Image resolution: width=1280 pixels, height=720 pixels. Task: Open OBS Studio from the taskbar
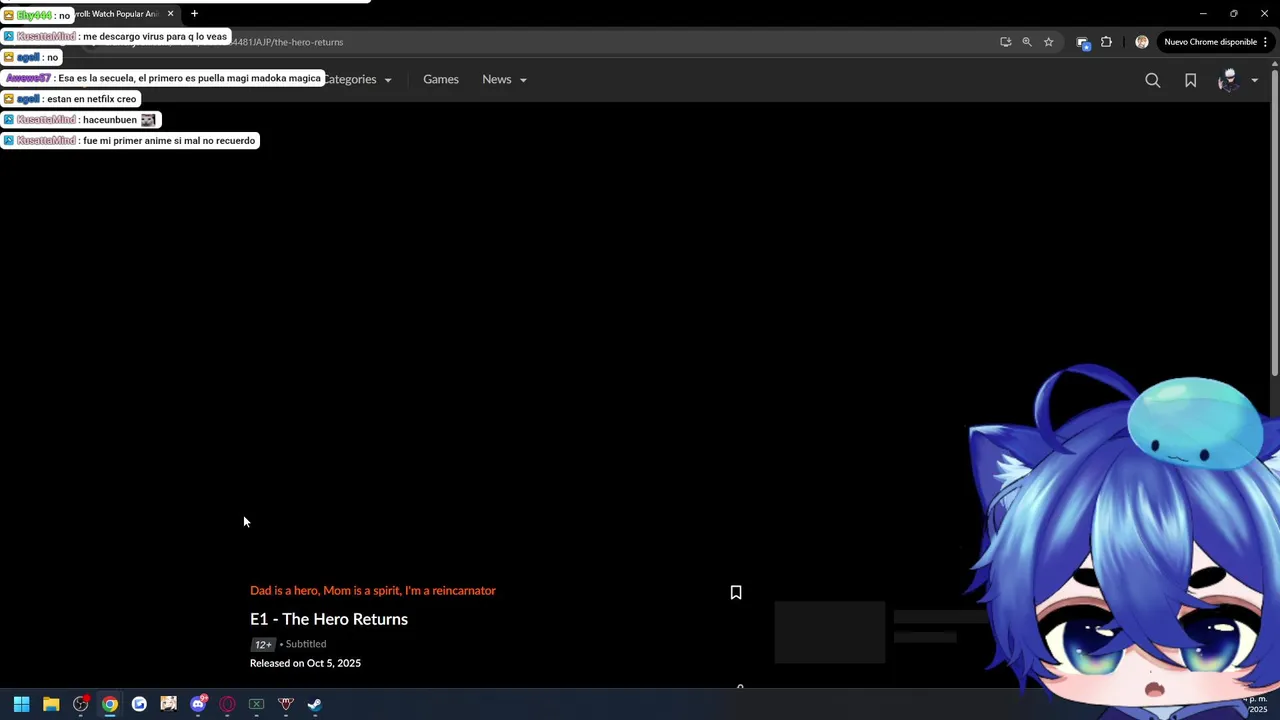(80, 704)
